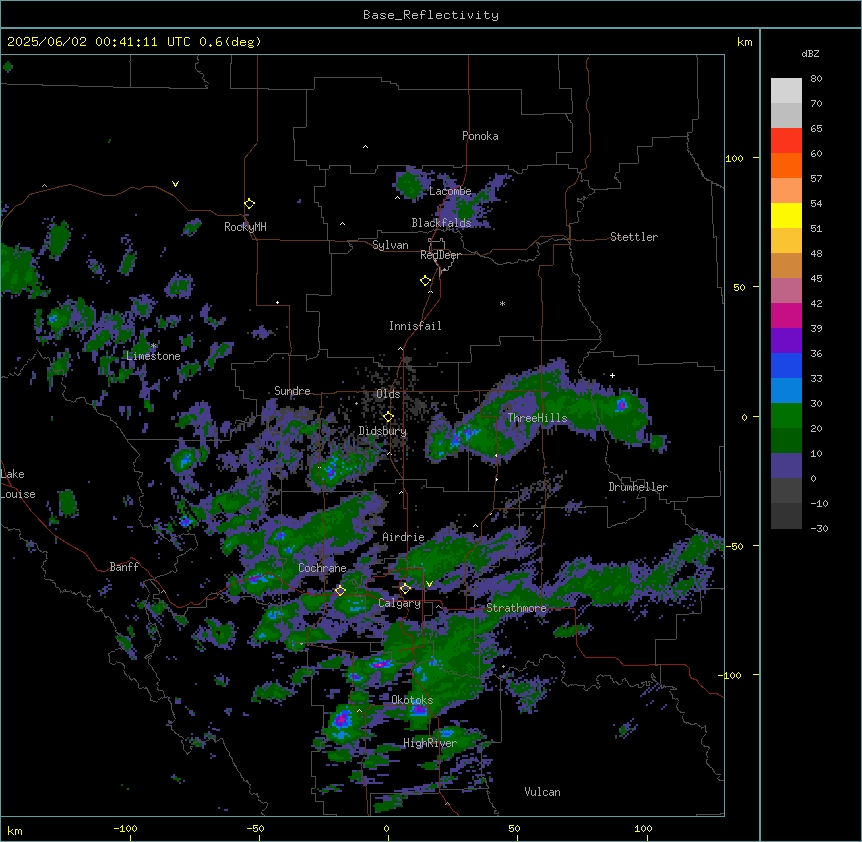Image resolution: width=862 pixels, height=842 pixels.
Task: Click the -50 tick label on horizontal axis
Action: (255, 828)
